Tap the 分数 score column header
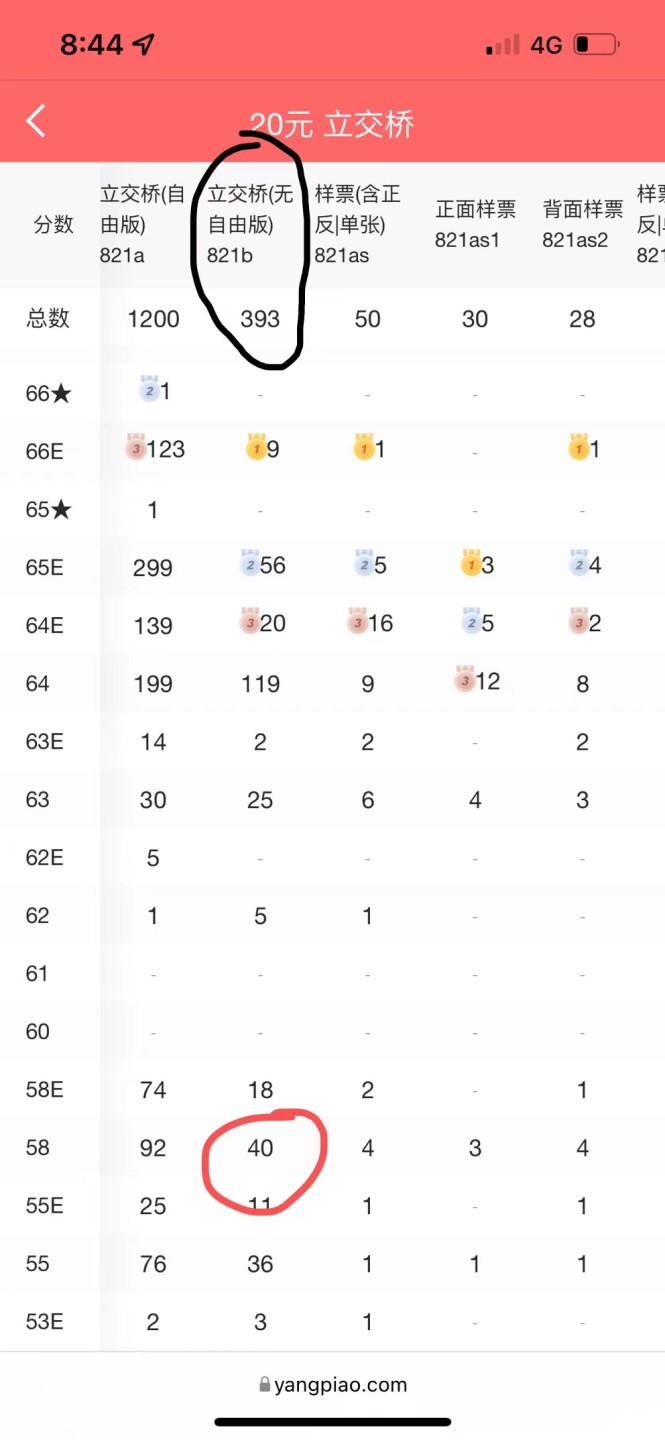The width and height of the screenshot is (665, 1440). pos(54,225)
